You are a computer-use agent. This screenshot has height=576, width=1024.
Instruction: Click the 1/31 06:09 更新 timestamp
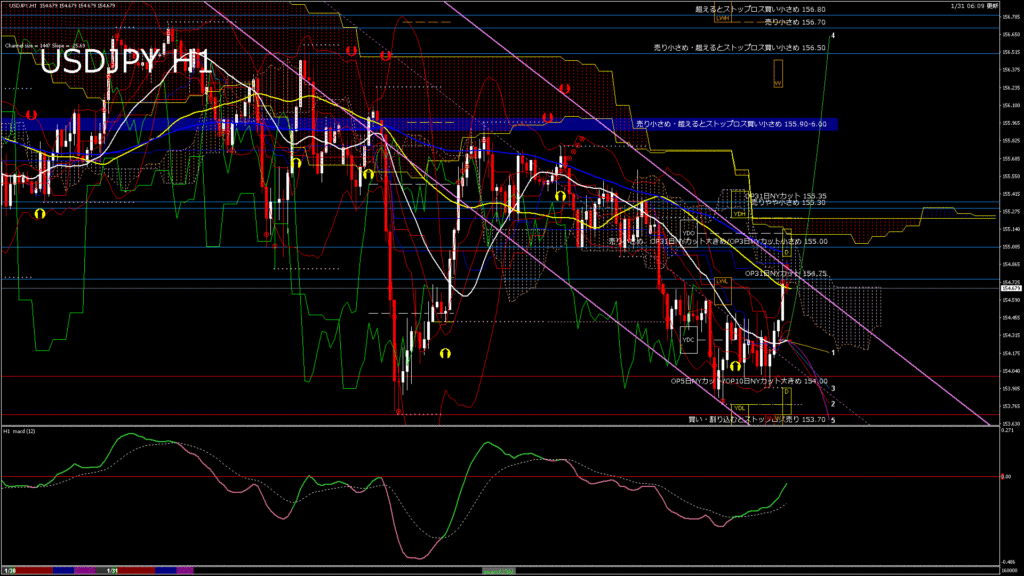(x=975, y=5)
